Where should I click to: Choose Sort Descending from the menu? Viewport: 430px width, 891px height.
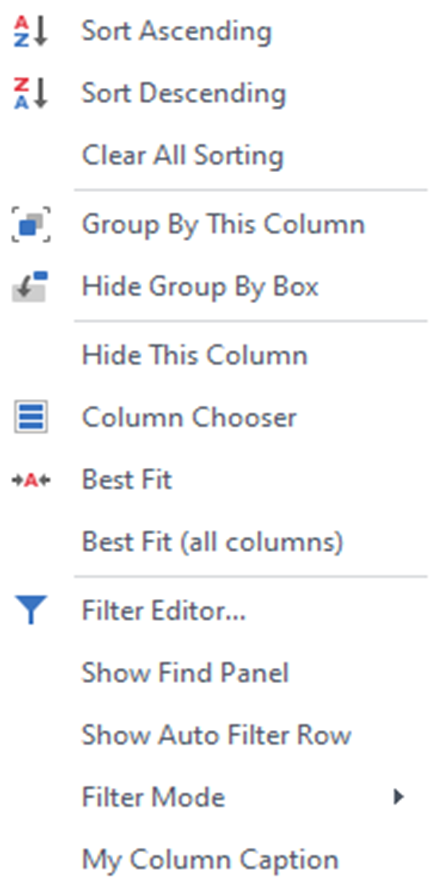coord(183,94)
